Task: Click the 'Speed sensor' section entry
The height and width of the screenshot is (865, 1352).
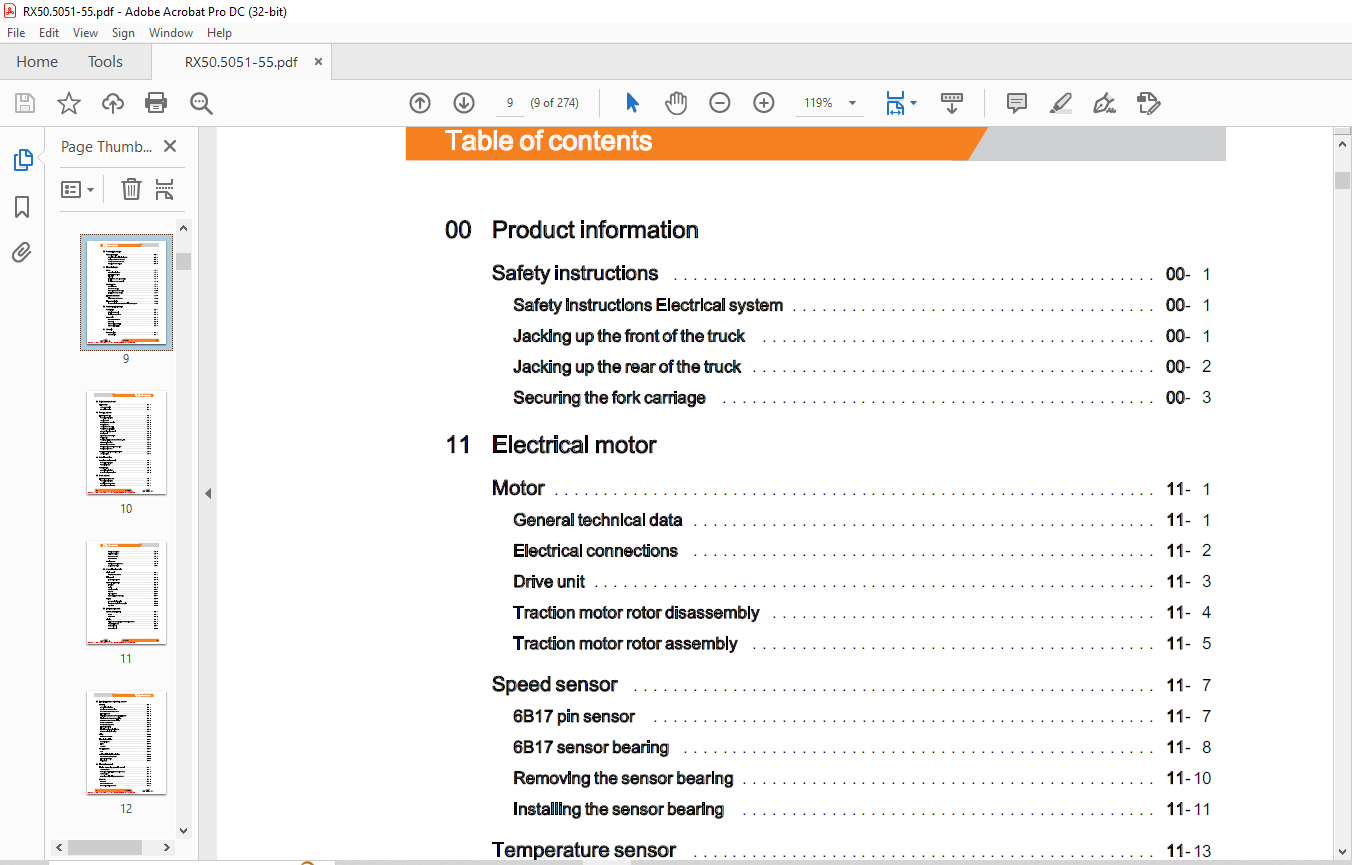Action: pyautogui.click(x=555, y=685)
